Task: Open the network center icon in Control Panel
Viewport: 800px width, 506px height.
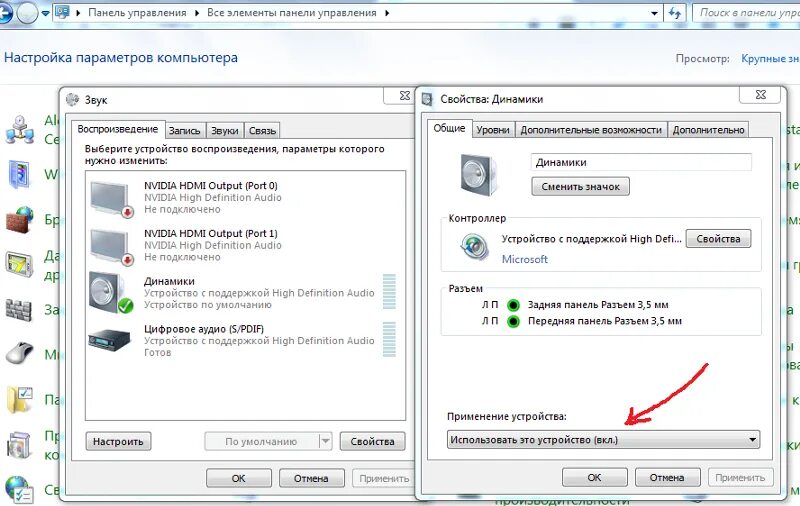Action: point(20,129)
